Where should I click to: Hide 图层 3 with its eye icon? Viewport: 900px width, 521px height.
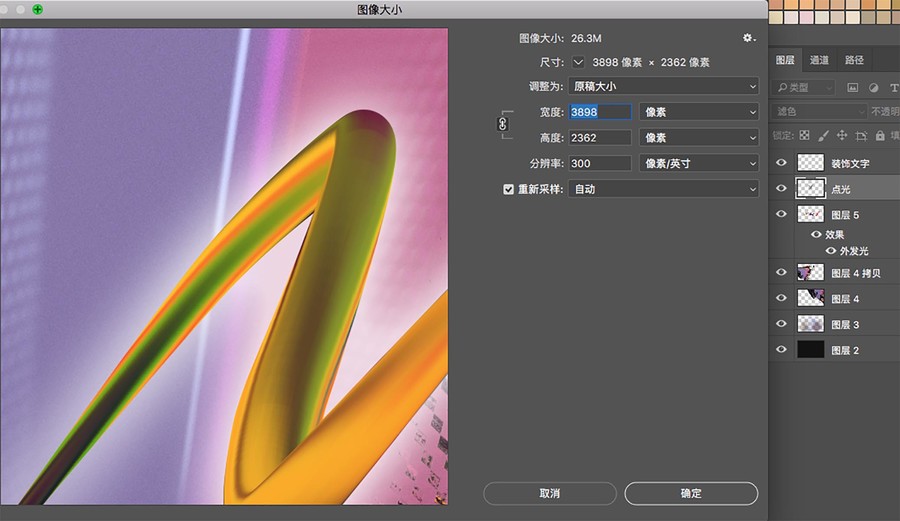point(781,324)
